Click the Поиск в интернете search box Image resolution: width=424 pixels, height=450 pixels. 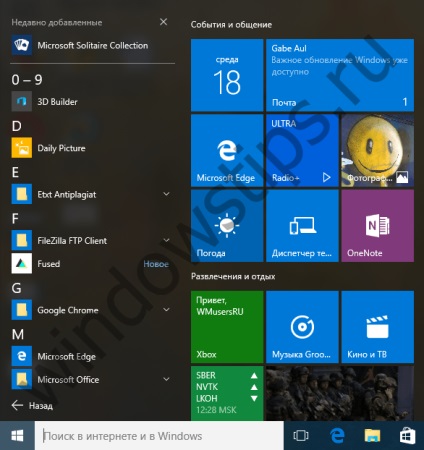pyautogui.click(x=159, y=436)
